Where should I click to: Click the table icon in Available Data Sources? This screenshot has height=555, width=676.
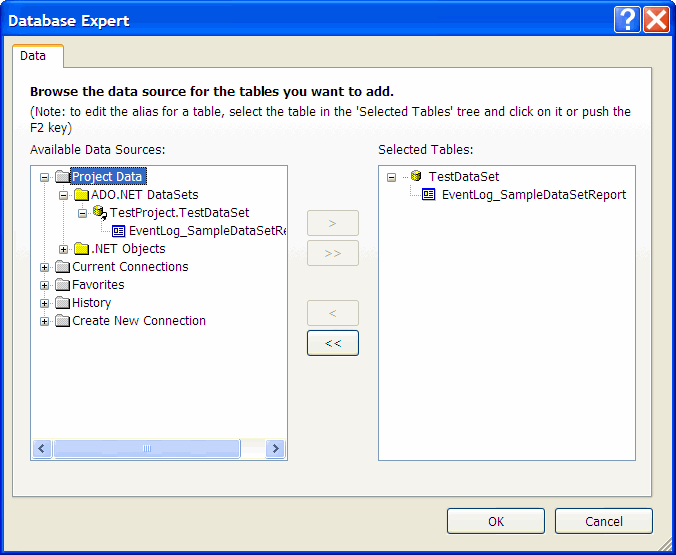[119, 231]
